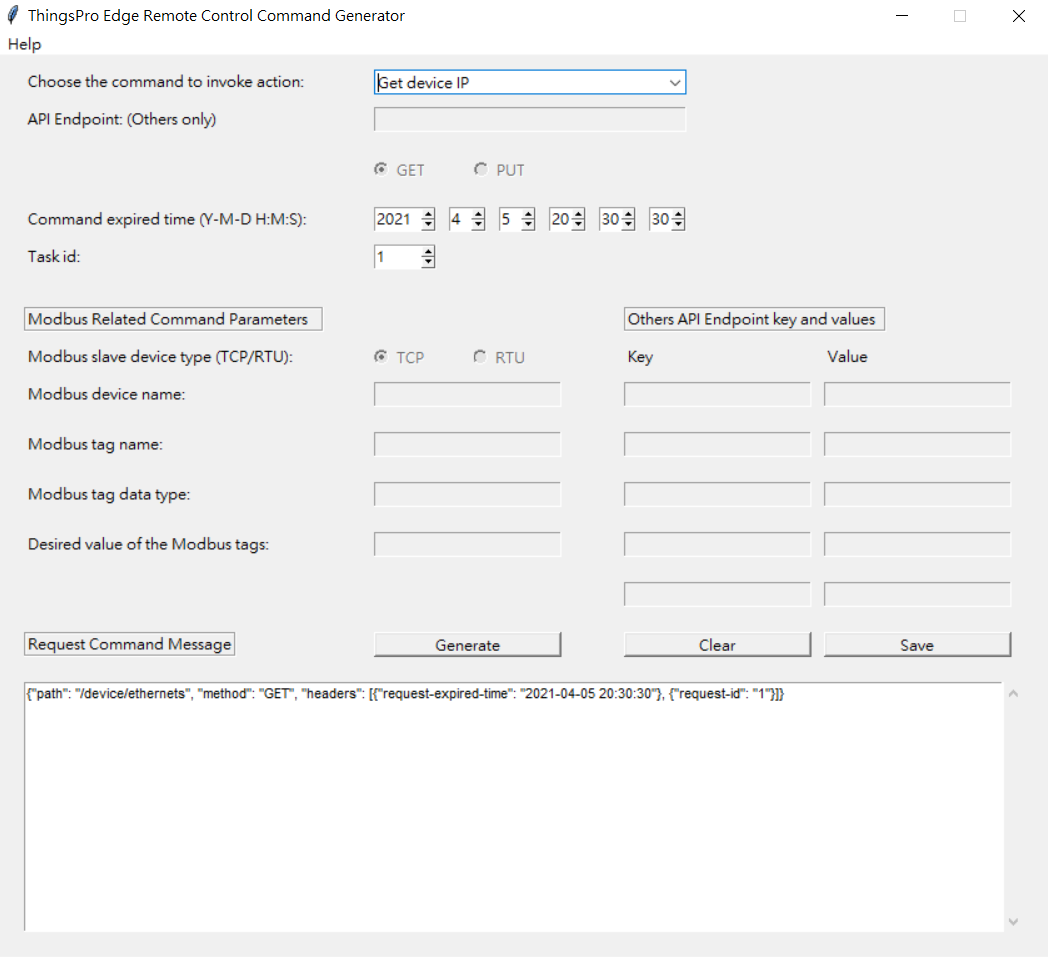Click the Modbus tag data type field

(x=467, y=495)
